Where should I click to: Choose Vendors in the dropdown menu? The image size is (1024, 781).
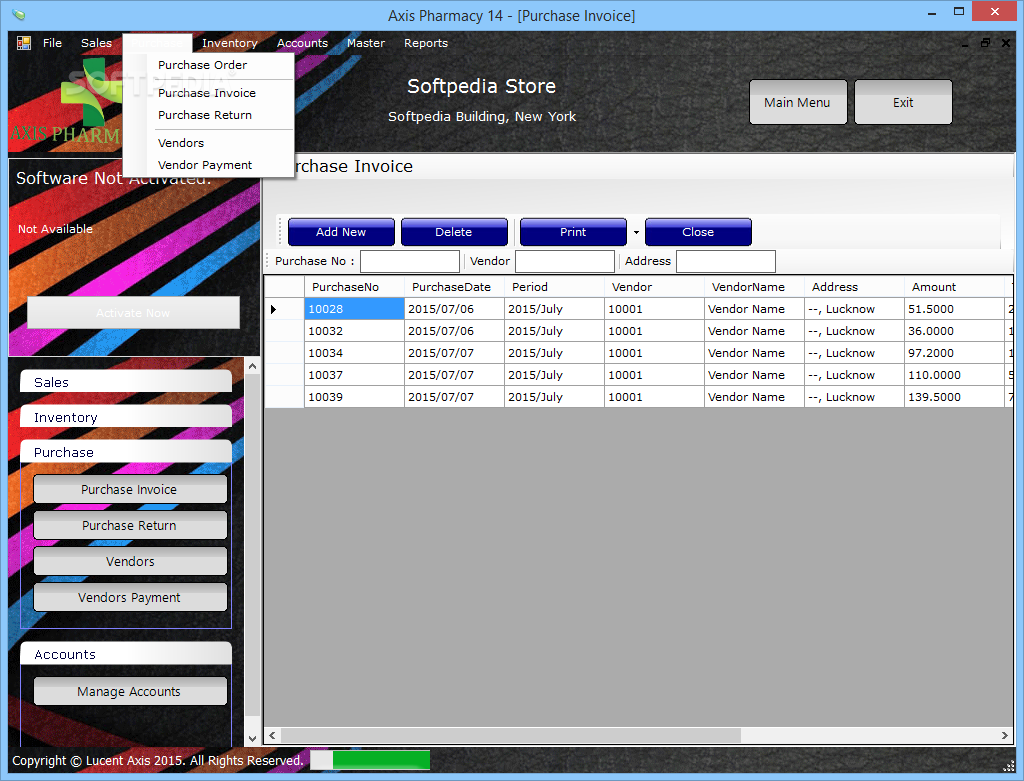[209, 143]
